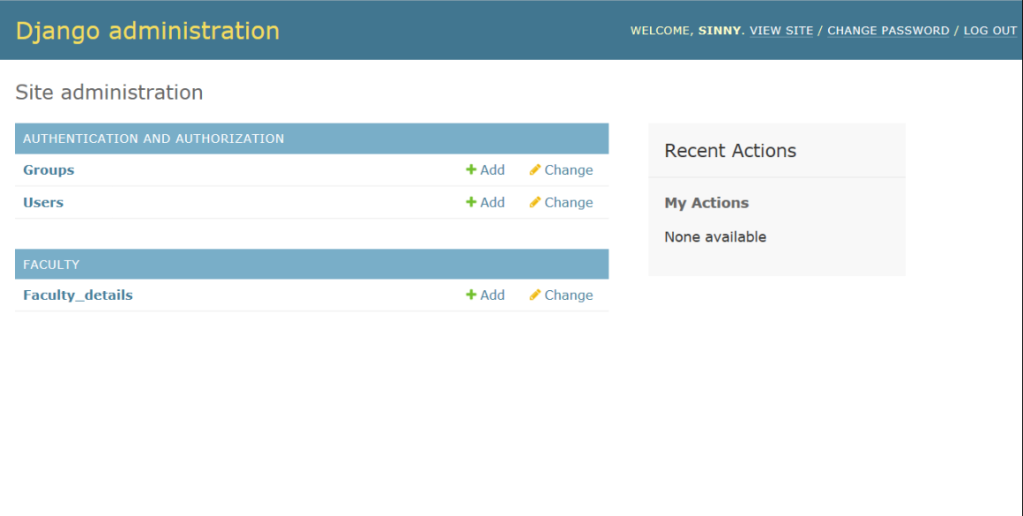This screenshot has height=516, width=1023.
Task: Select Change text for Users
Action: (568, 203)
